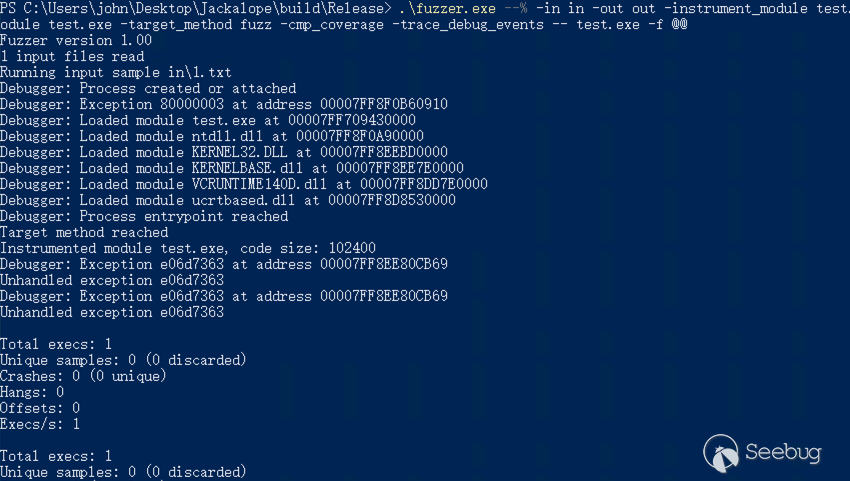Click the "Hangs: 0" statistic line

click(x=32, y=392)
